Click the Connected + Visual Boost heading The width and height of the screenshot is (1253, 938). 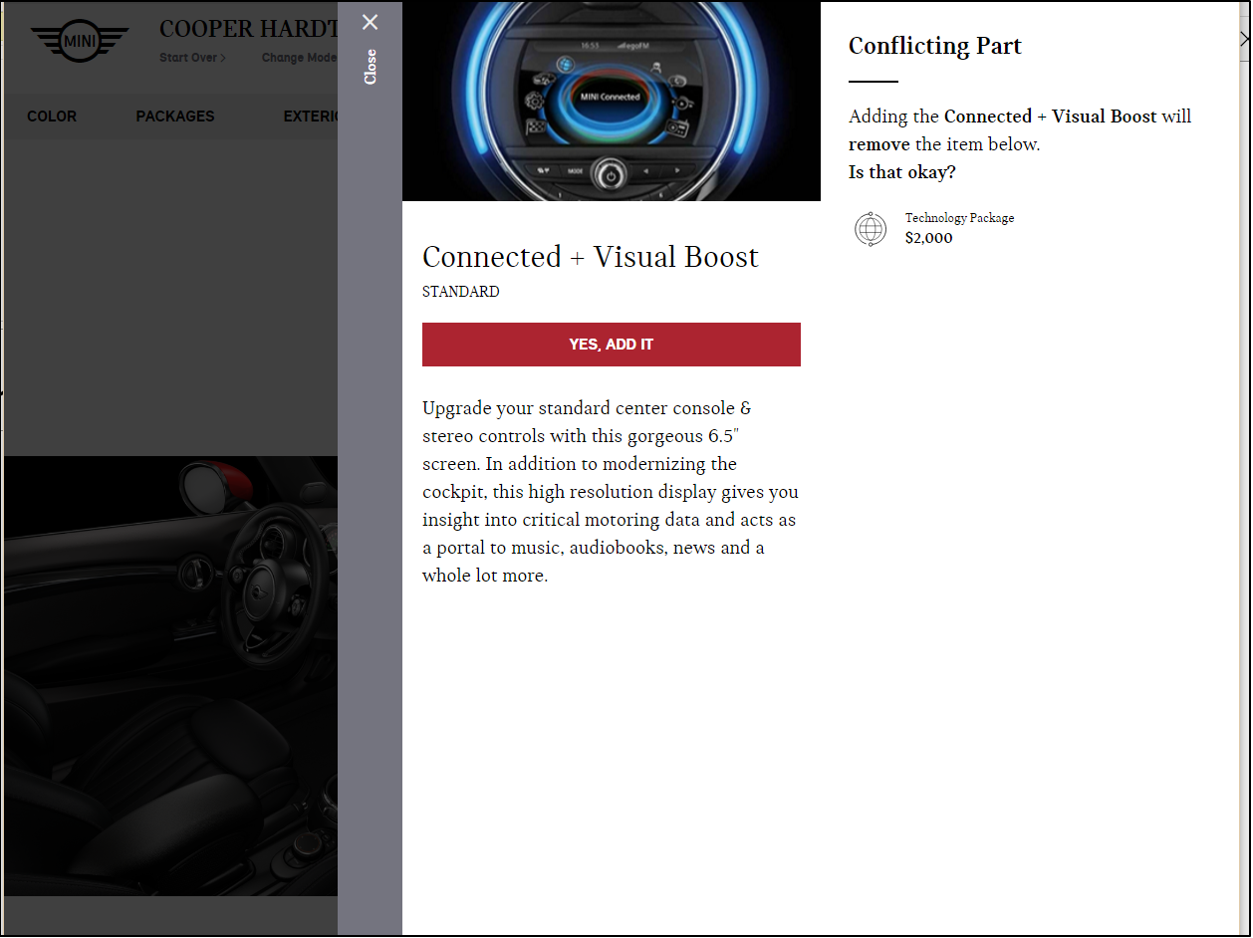coord(590,257)
